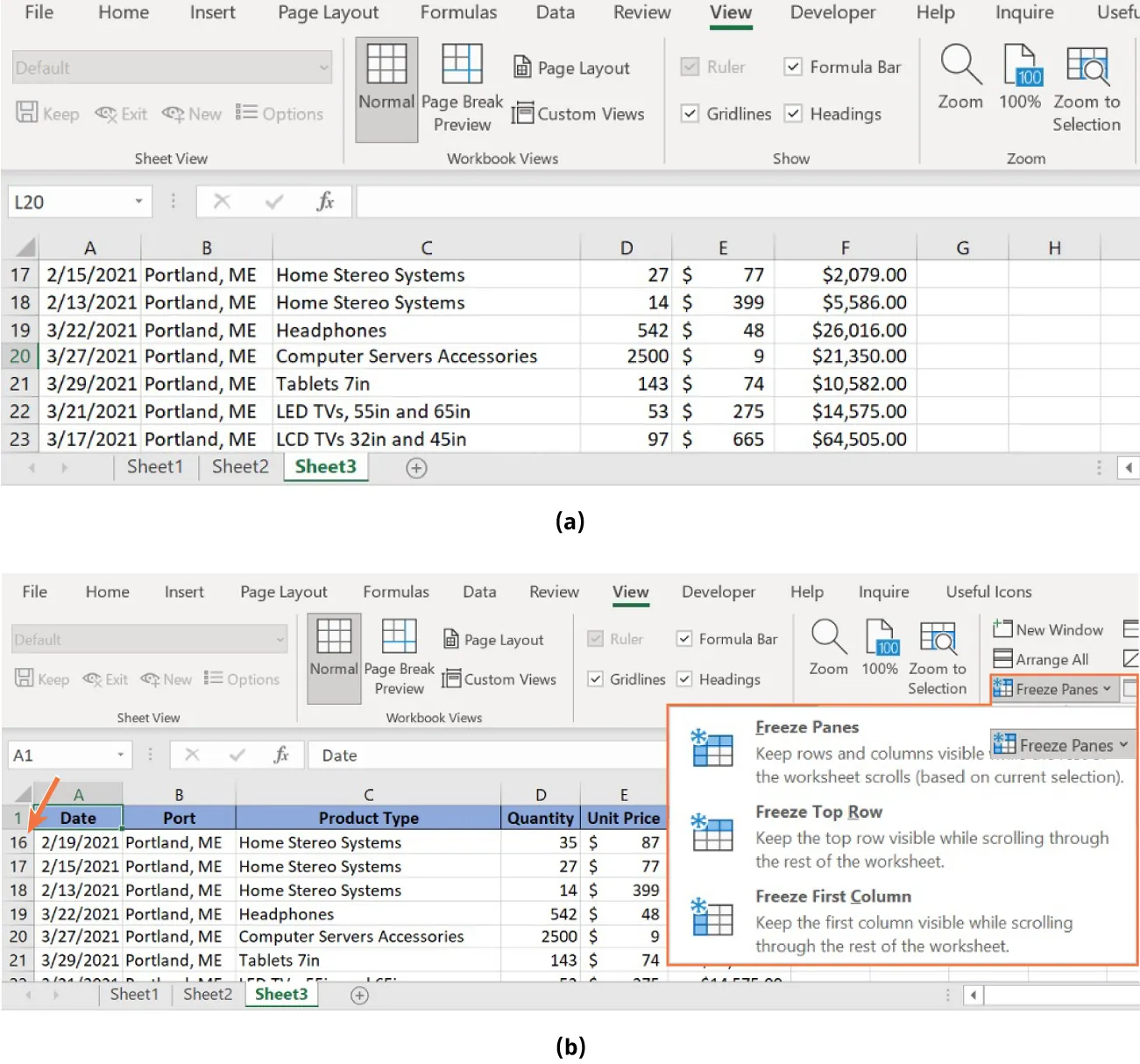
Task: Expand the Name Box dropdown arrow
Action: 138,201
